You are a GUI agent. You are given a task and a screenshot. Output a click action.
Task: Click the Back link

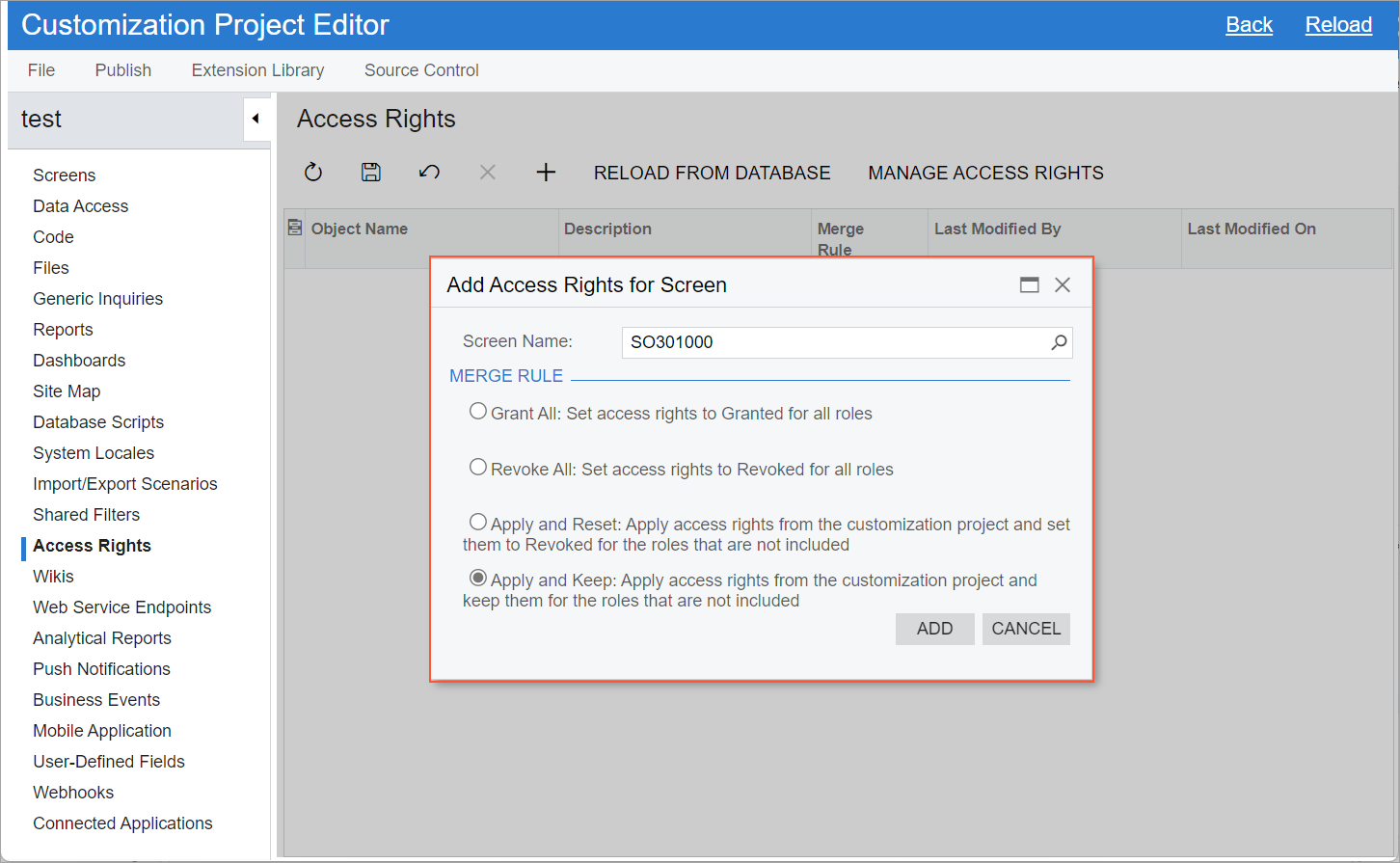(x=1250, y=25)
